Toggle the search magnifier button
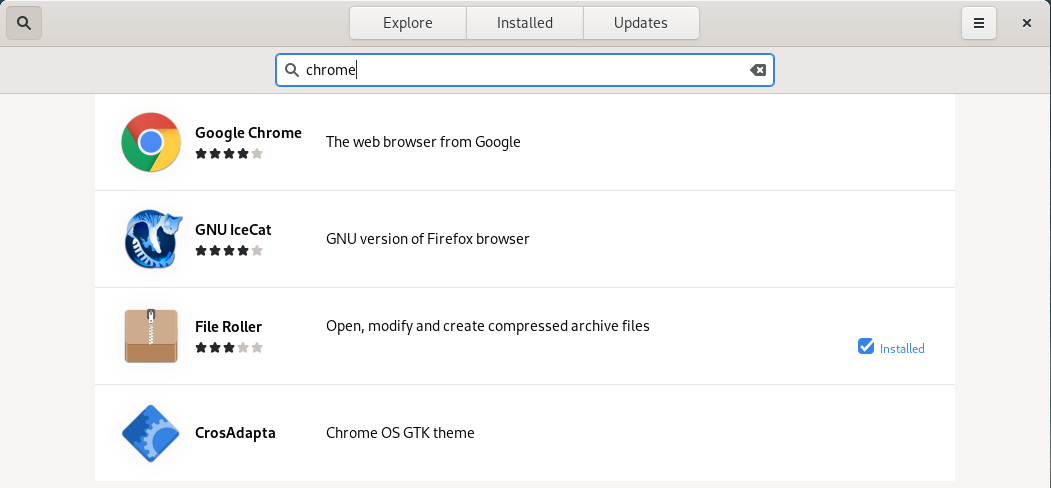 click(24, 23)
